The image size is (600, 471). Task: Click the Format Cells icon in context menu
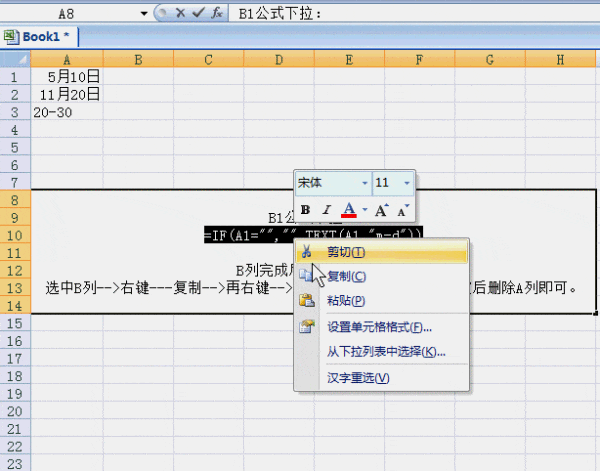tap(307, 326)
